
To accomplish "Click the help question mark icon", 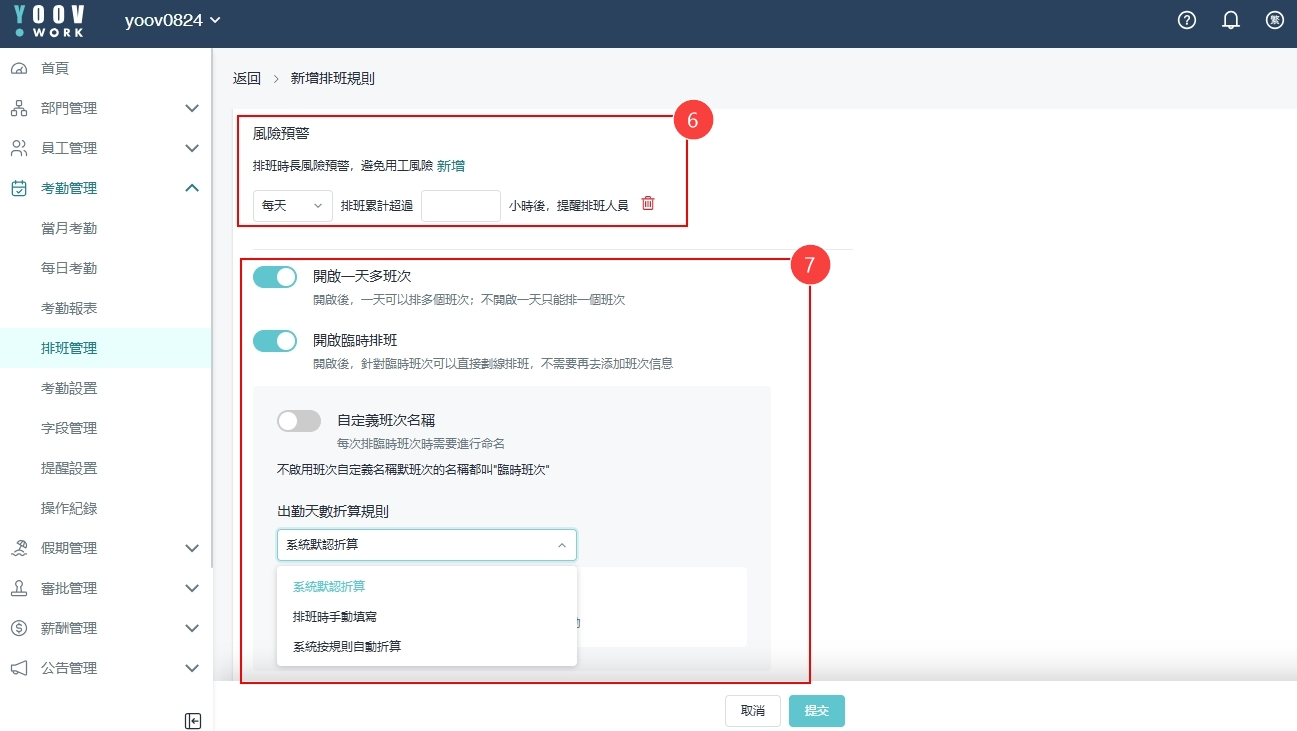I will coord(1187,20).
